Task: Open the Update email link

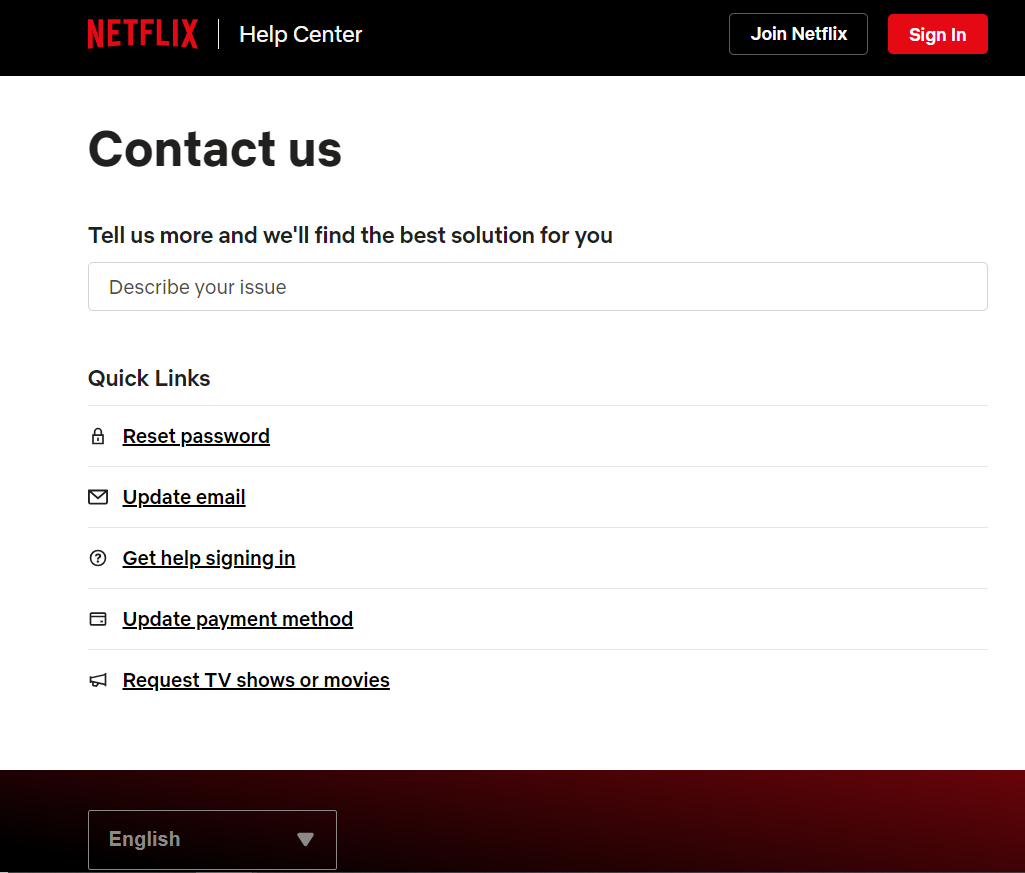Action: 184,497
